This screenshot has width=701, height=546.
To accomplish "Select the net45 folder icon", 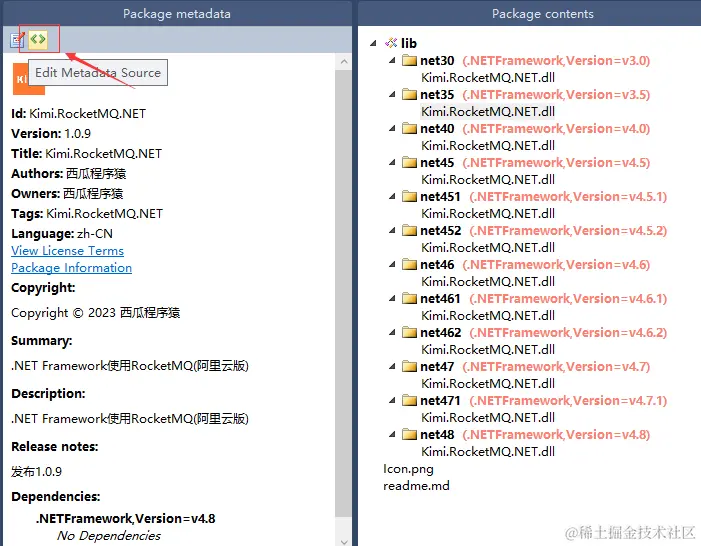I will (x=409, y=162).
